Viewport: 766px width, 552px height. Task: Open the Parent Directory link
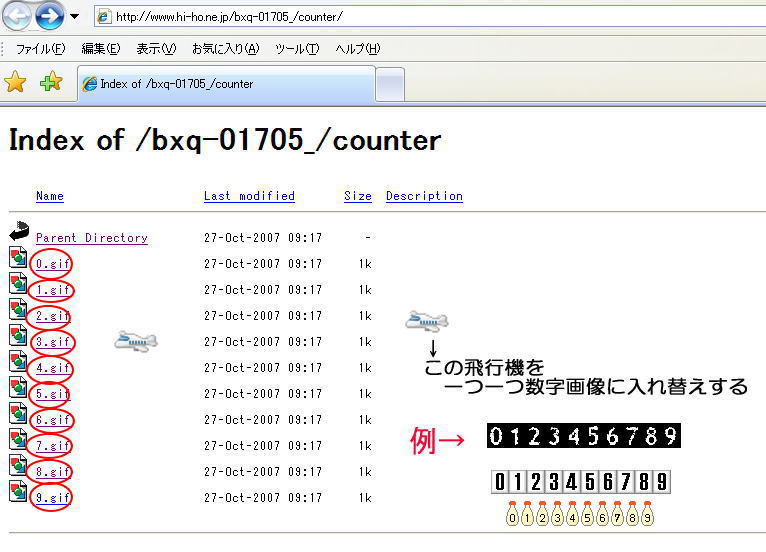coord(91,238)
